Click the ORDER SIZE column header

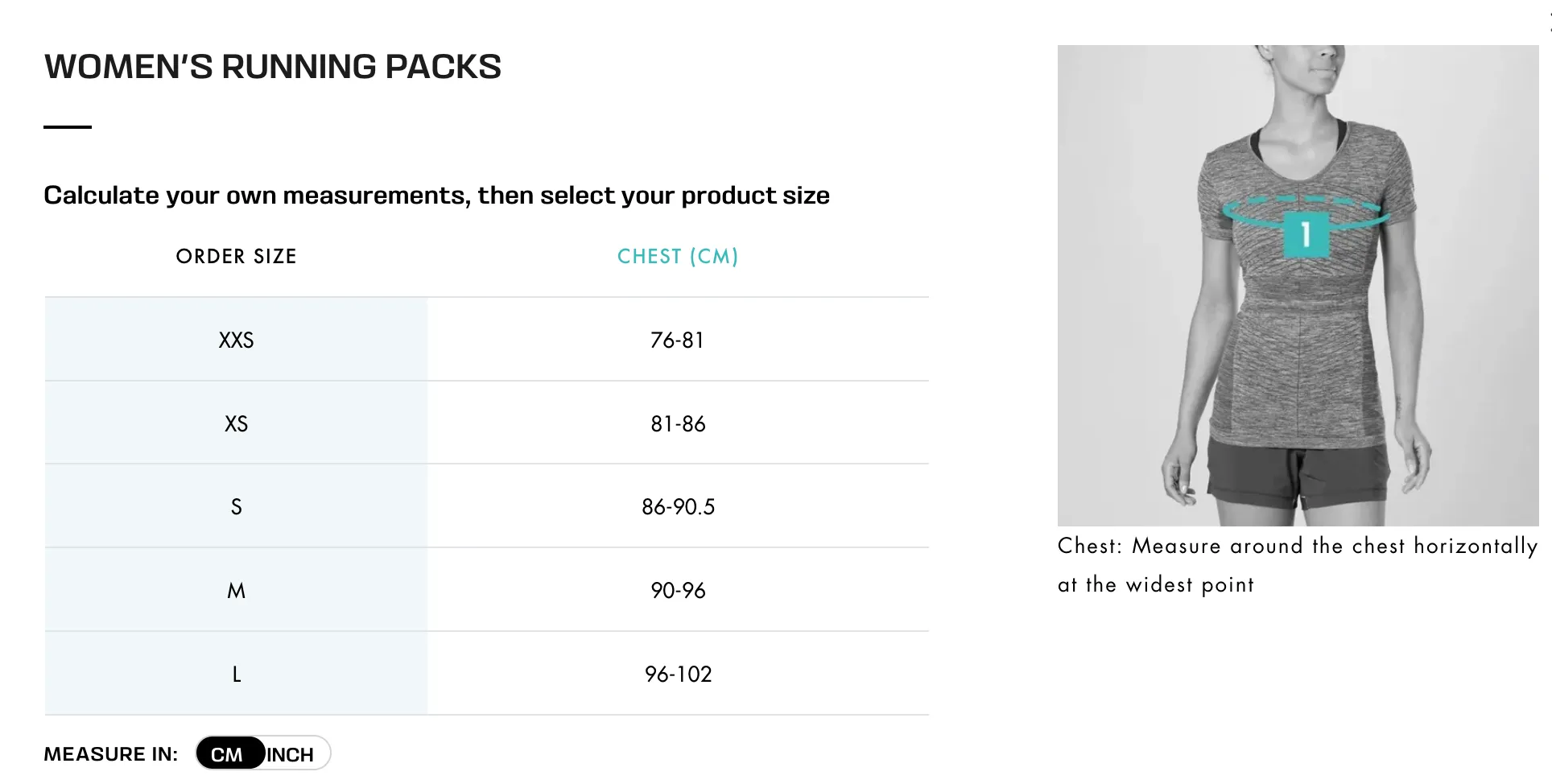pos(236,256)
